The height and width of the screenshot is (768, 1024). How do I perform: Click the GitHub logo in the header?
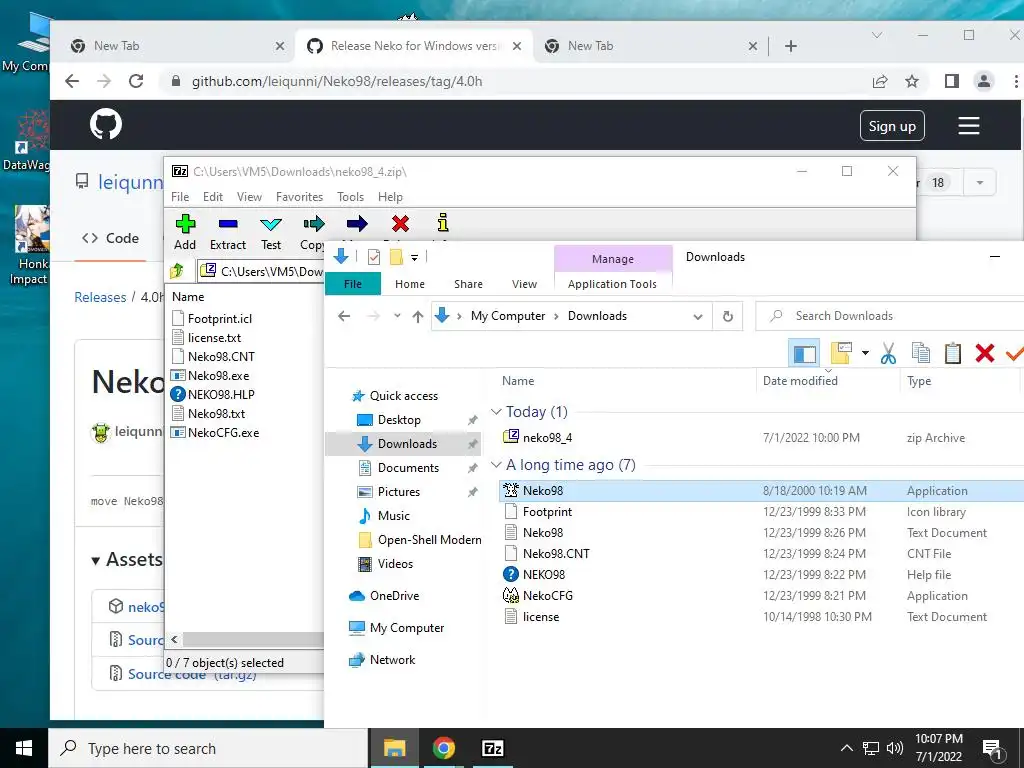[106, 125]
